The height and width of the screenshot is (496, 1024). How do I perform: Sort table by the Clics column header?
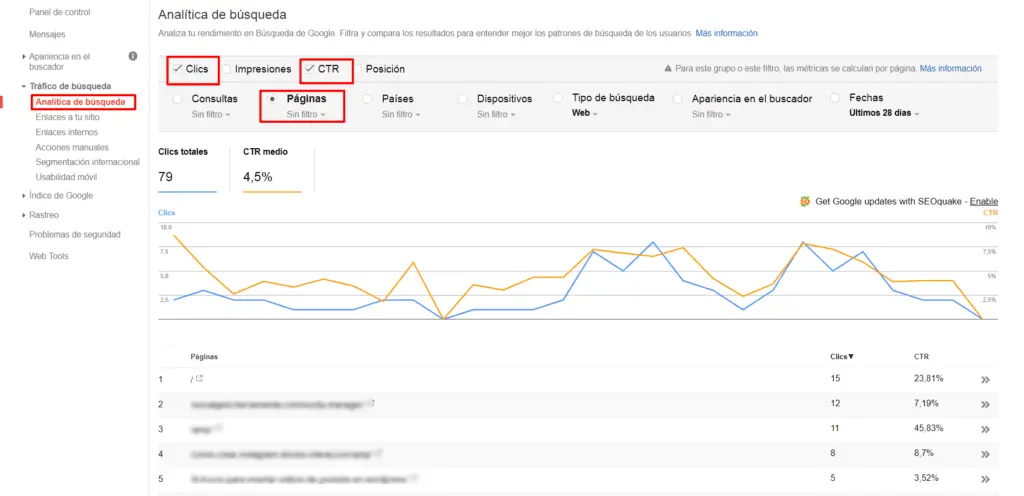tap(842, 356)
